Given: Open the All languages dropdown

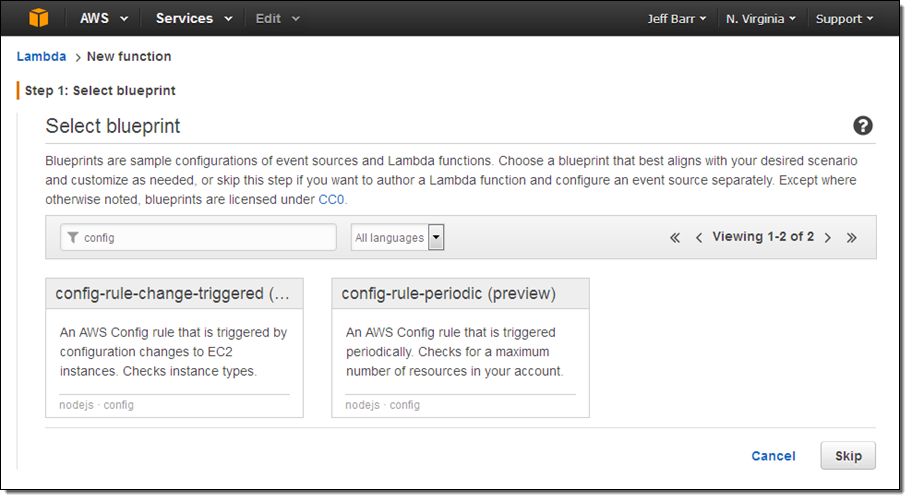Looking at the screenshot, I should 398,237.
